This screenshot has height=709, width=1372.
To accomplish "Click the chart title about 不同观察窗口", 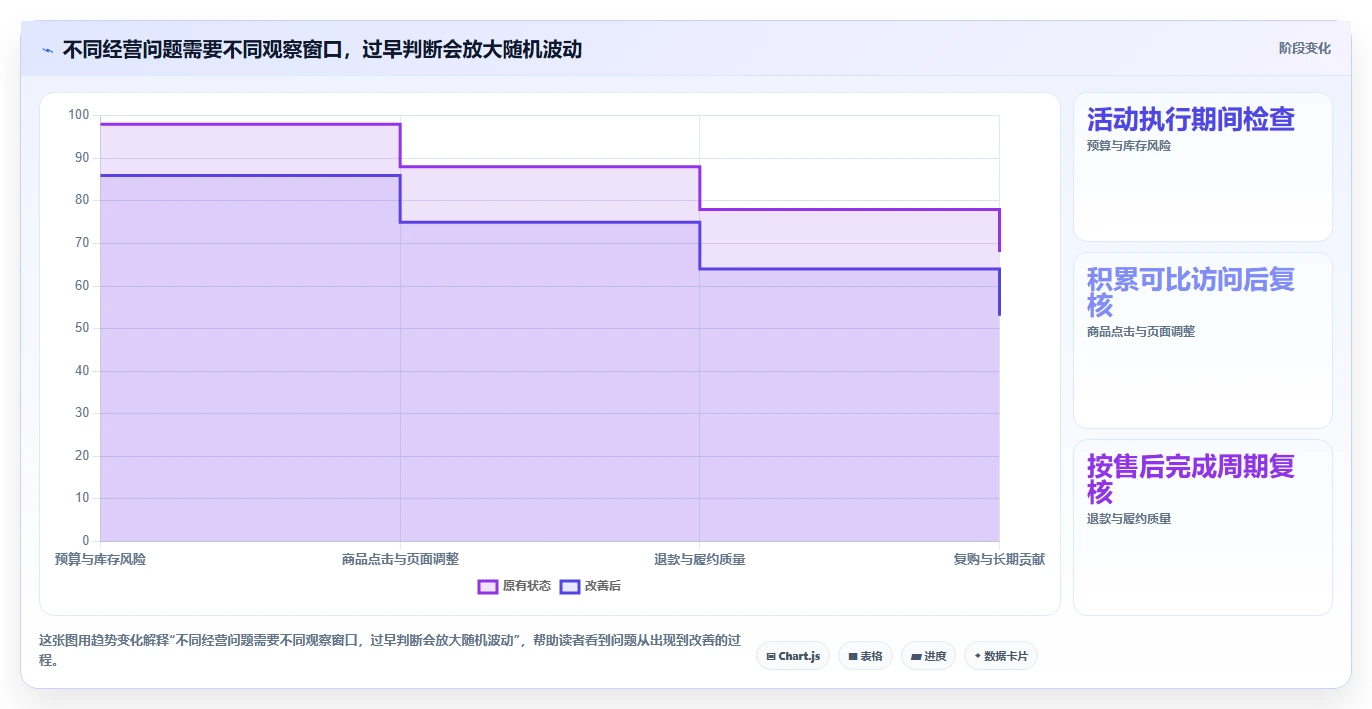I will point(322,49).
